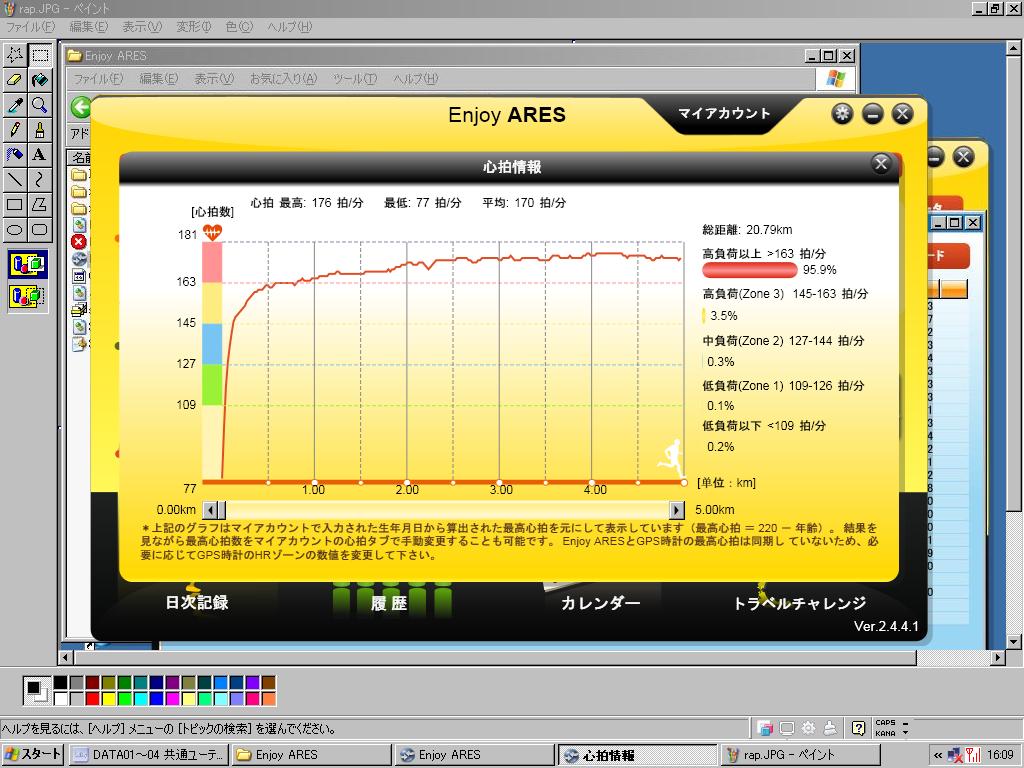Pick orange swatch at palette end
1024x768 pixels.
(268, 699)
